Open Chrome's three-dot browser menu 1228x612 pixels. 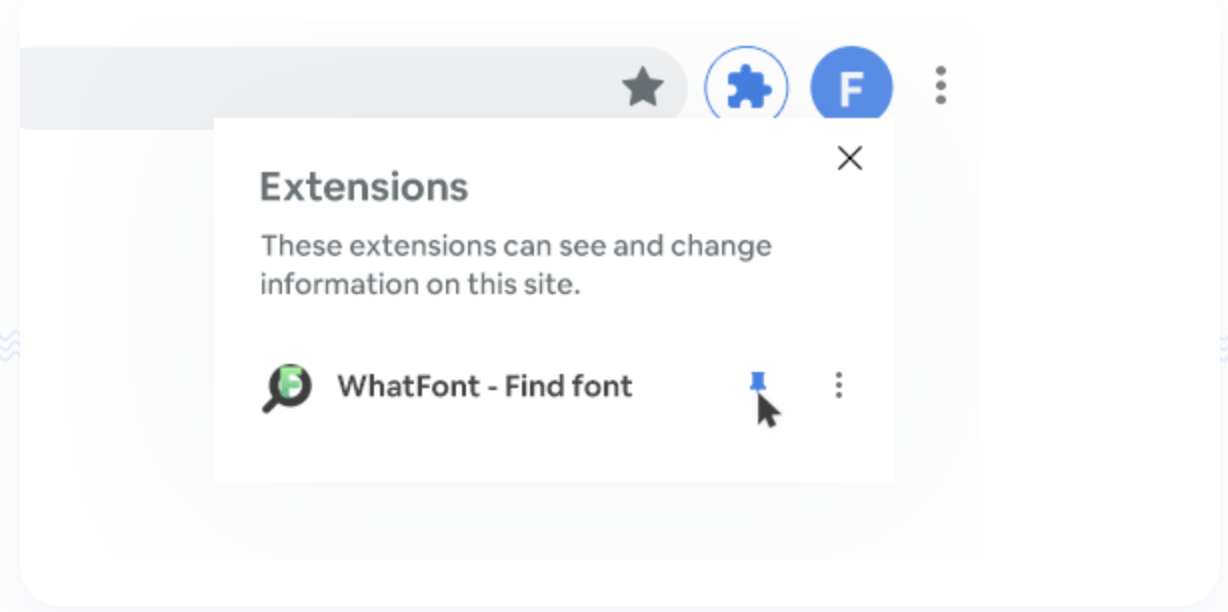point(940,86)
